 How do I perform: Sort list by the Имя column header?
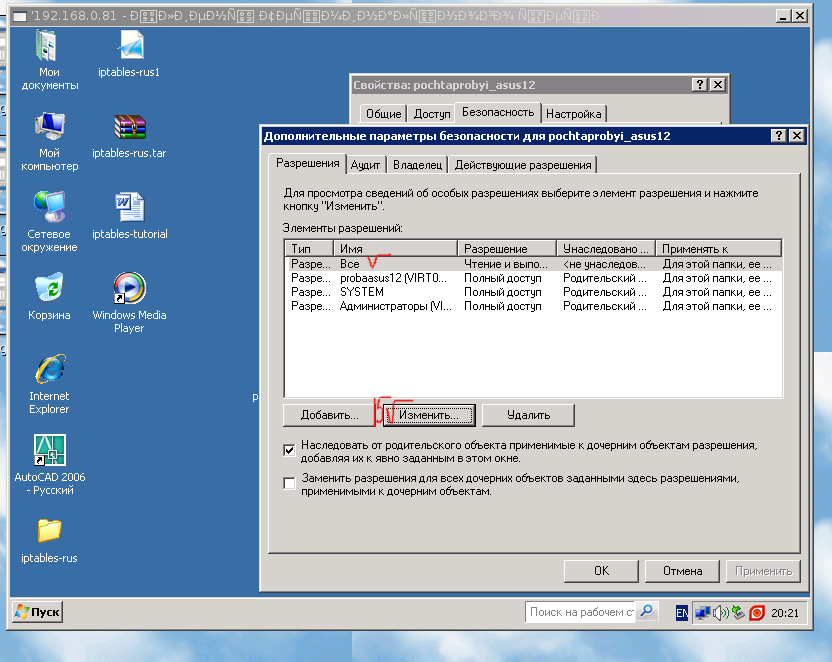[x=396, y=248]
